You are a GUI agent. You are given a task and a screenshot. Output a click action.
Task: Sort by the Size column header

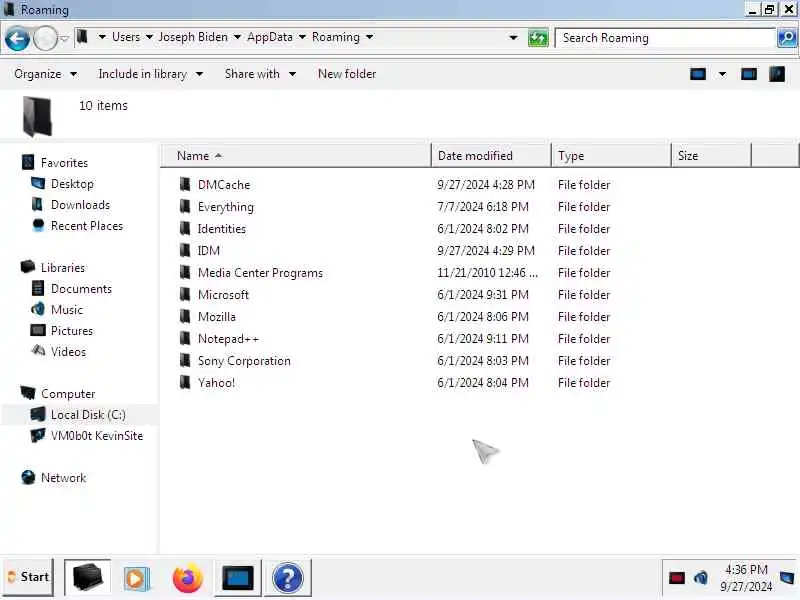pyautogui.click(x=711, y=156)
